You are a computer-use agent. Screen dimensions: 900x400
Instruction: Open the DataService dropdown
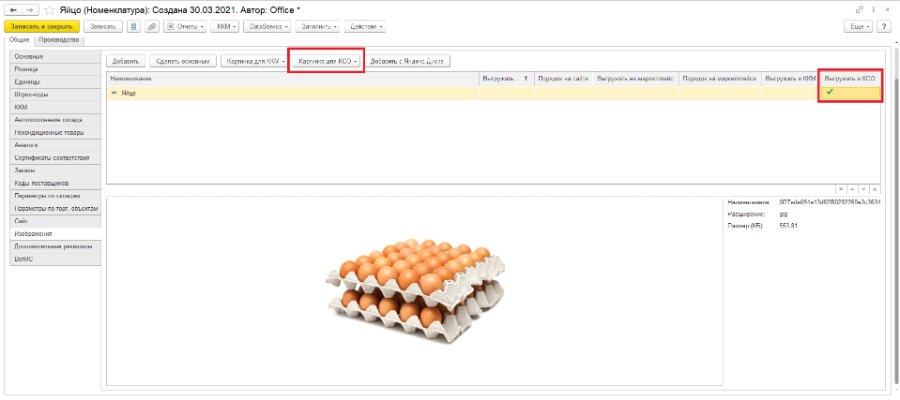point(267,26)
